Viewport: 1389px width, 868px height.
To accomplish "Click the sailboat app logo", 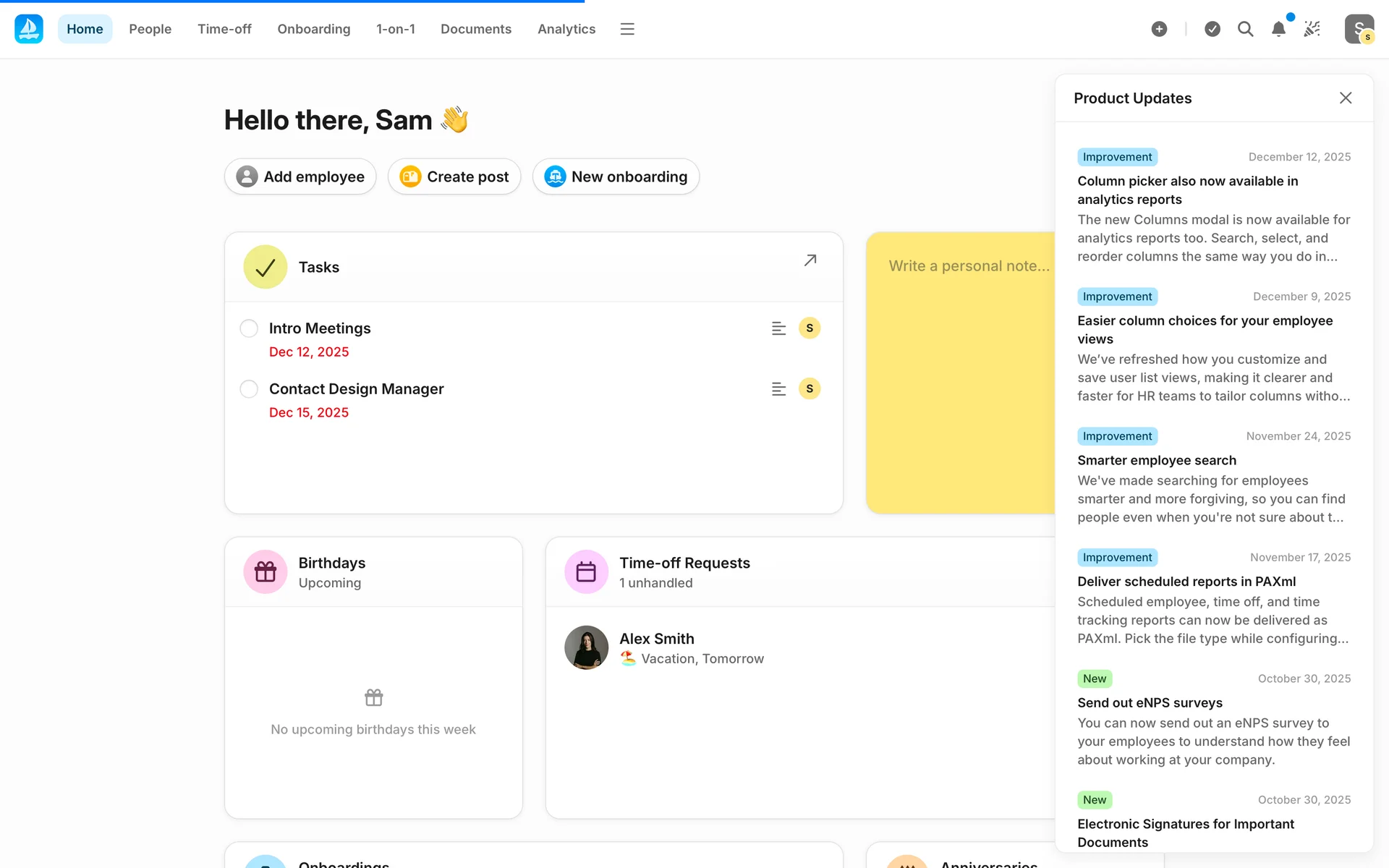I will pos(29,29).
